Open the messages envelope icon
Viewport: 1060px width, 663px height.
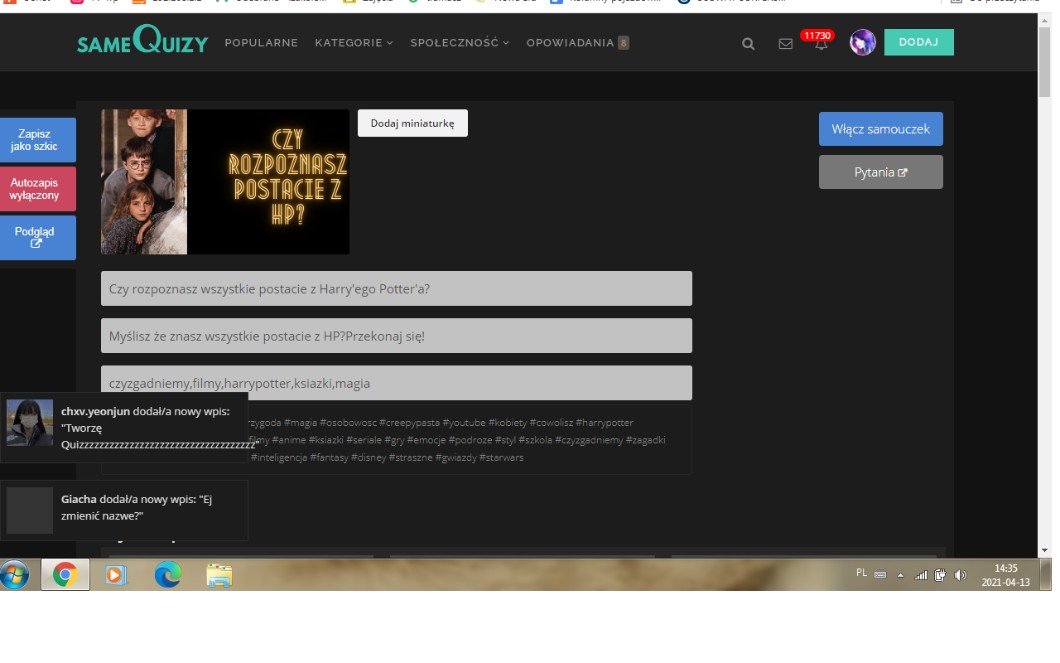click(x=785, y=44)
